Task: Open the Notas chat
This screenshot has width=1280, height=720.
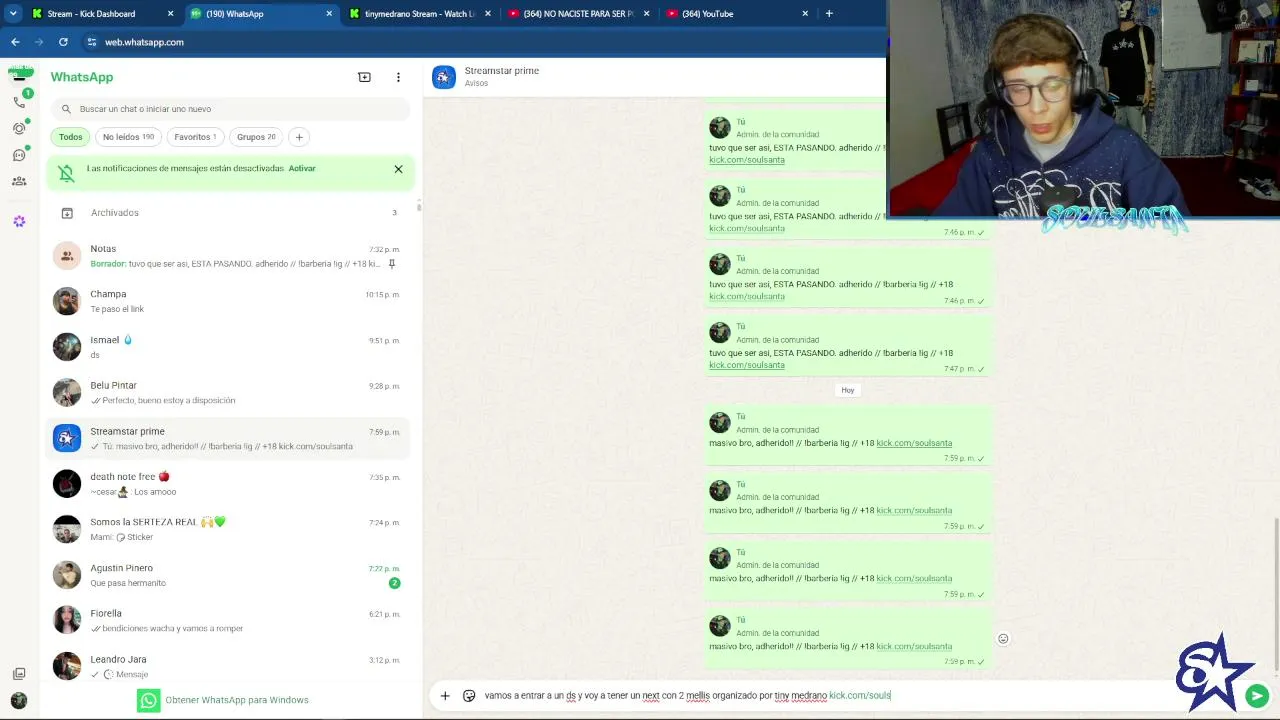Action: coord(229,256)
